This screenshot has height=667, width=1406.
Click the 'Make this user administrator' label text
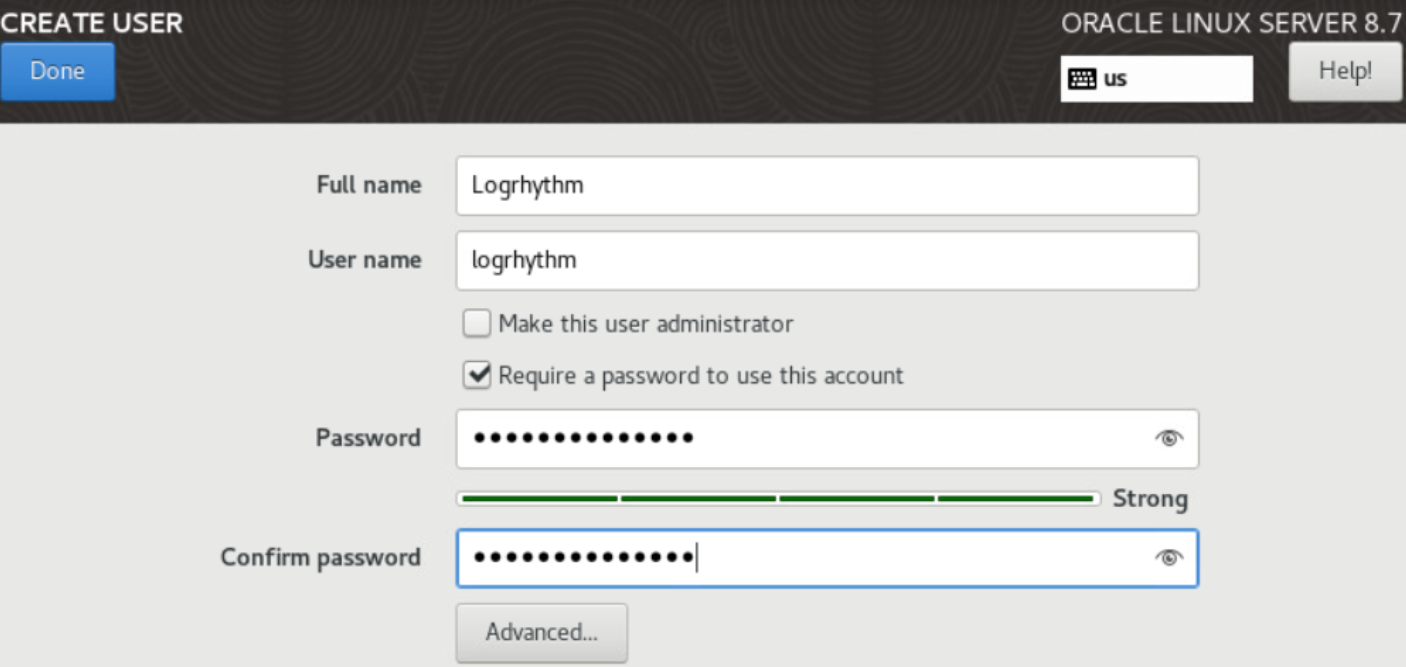tap(646, 324)
